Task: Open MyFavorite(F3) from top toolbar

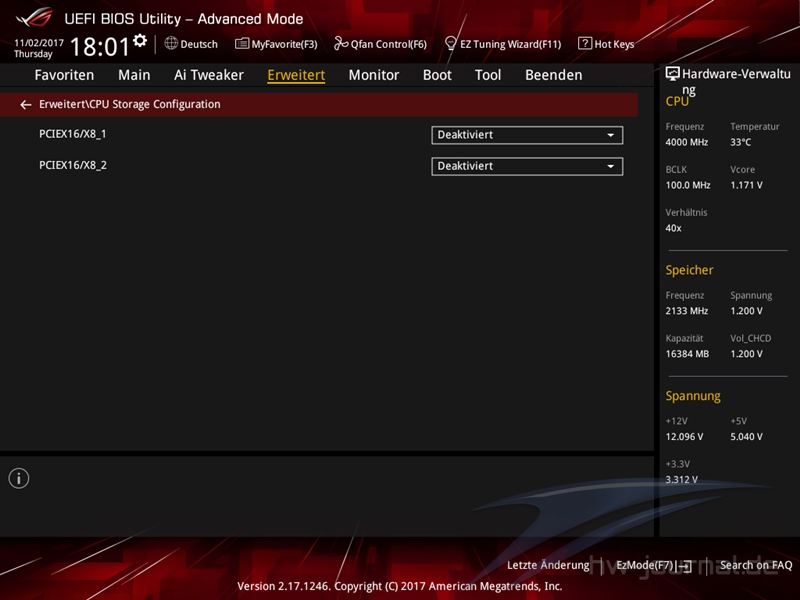Action: [276, 44]
